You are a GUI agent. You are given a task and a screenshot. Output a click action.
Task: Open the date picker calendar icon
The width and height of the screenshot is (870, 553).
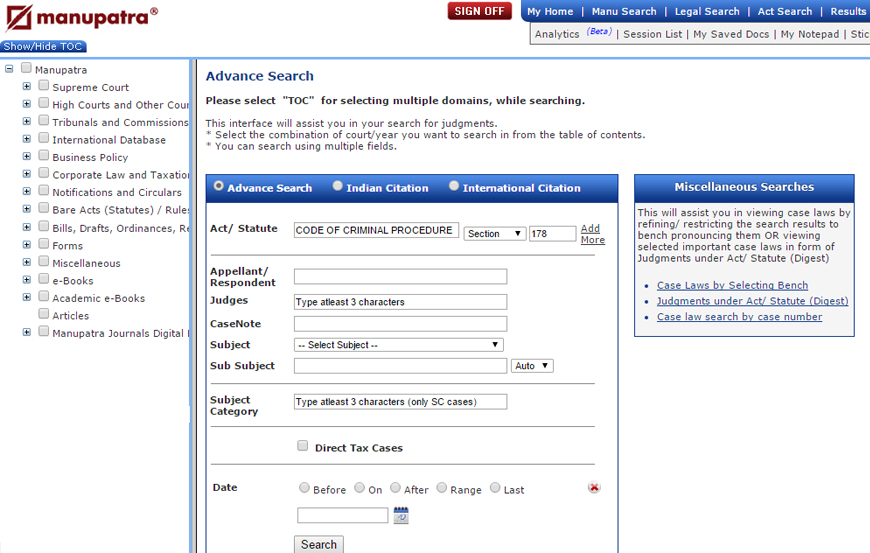[401, 515]
